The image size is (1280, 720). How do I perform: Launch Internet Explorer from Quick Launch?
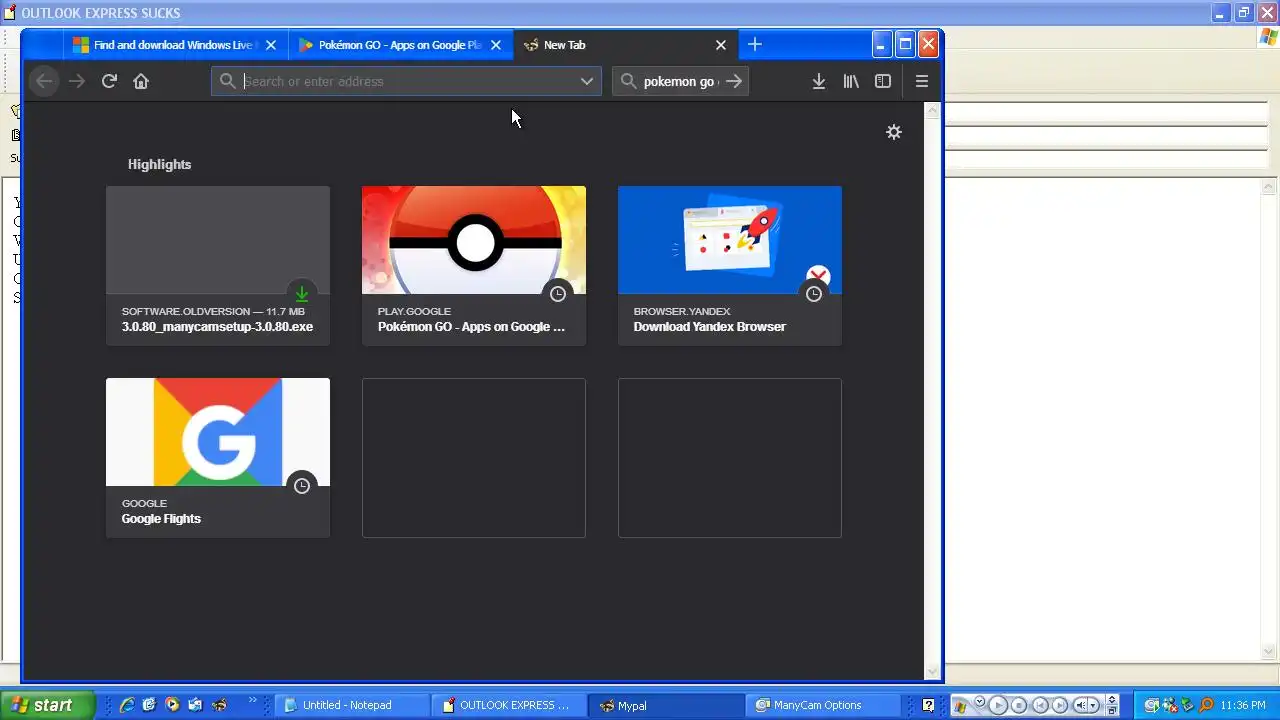click(127, 705)
